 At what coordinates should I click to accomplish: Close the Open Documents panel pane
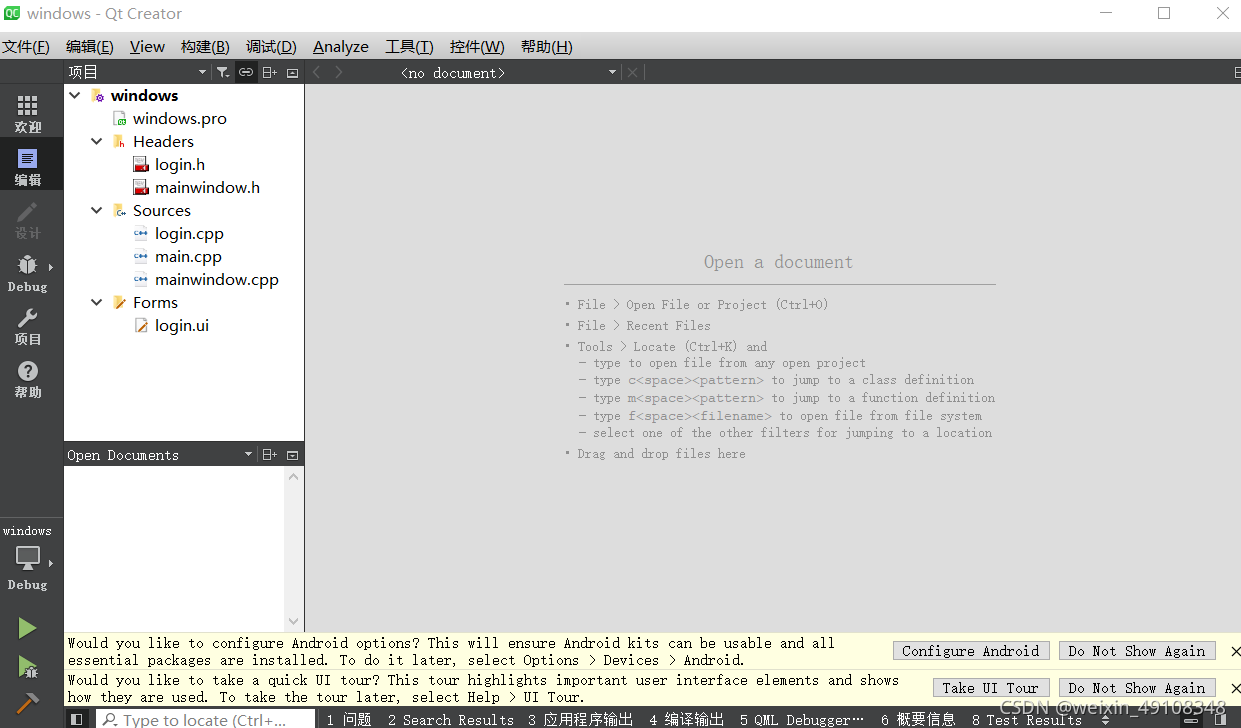[292, 455]
